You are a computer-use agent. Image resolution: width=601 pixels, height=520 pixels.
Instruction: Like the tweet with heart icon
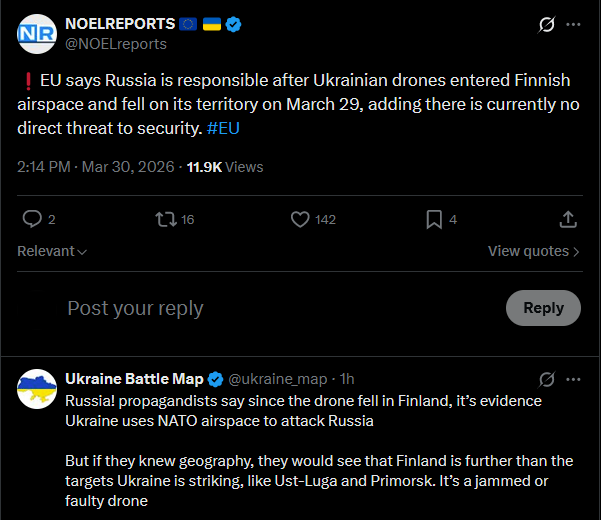pyautogui.click(x=298, y=219)
